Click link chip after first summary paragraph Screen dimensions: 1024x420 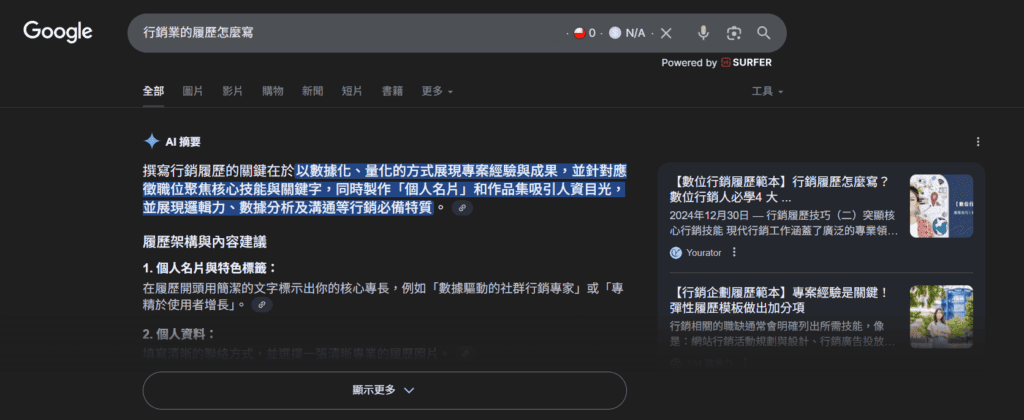[x=462, y=208]
